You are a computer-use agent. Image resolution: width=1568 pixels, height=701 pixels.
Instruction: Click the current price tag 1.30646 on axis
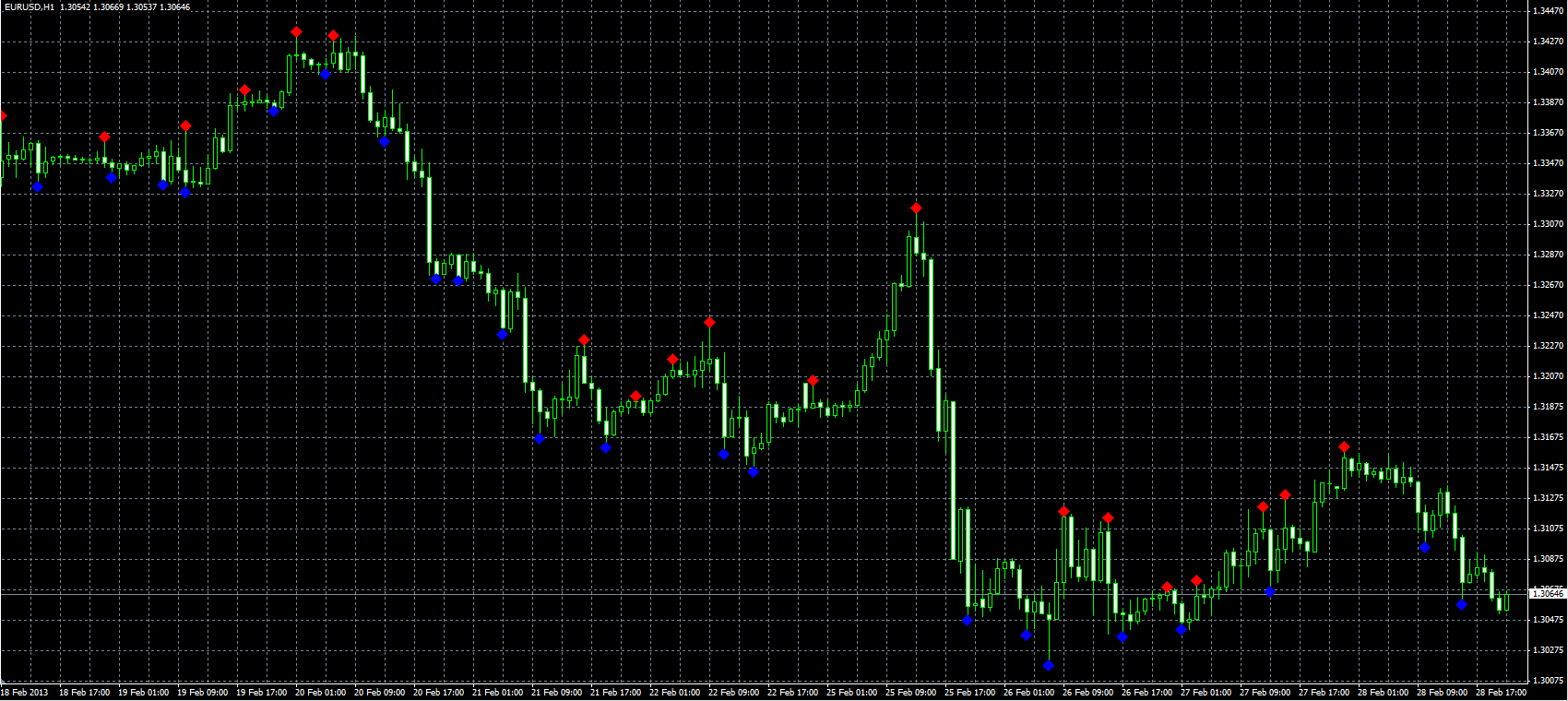click(x=1549, y=594)
